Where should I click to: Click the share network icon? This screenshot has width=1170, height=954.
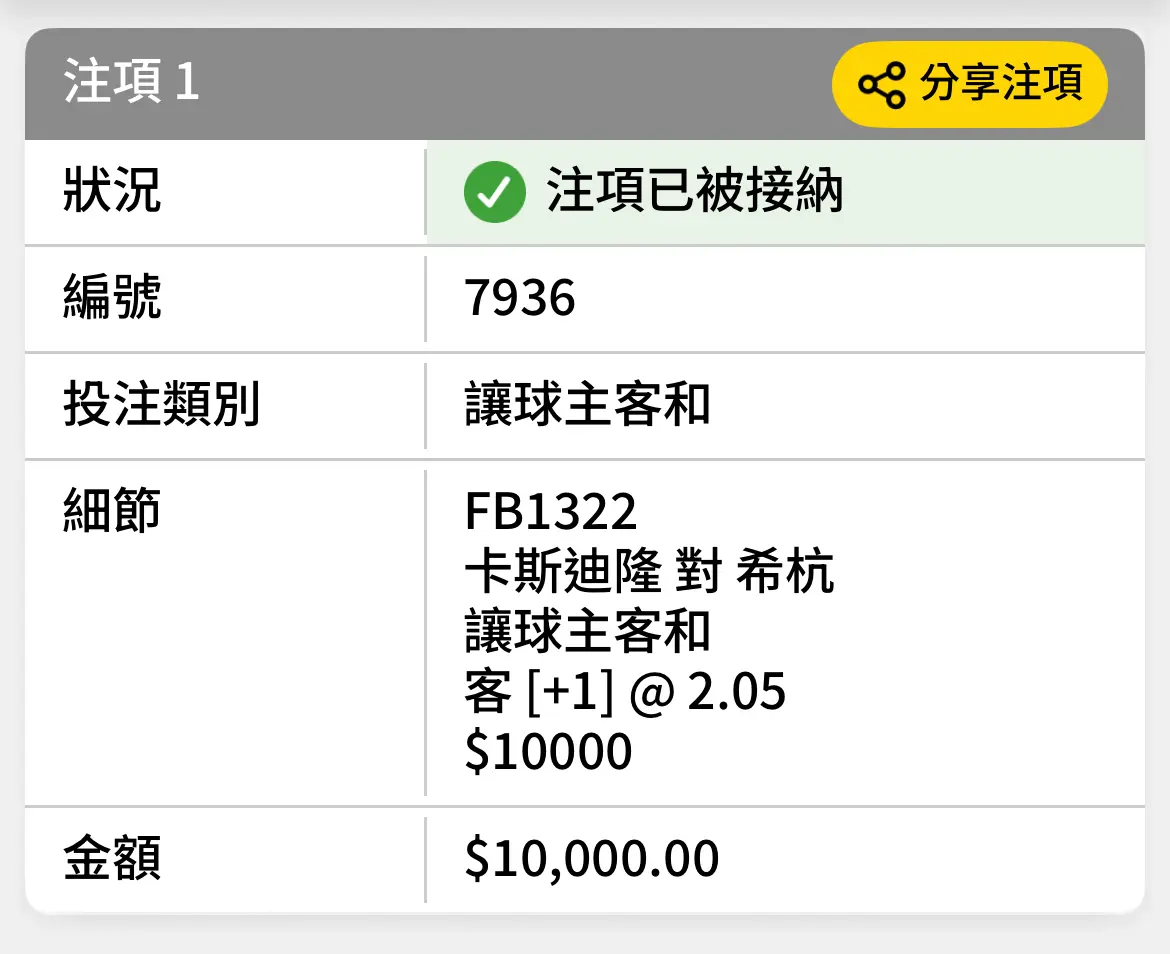(x=882, y=85)
